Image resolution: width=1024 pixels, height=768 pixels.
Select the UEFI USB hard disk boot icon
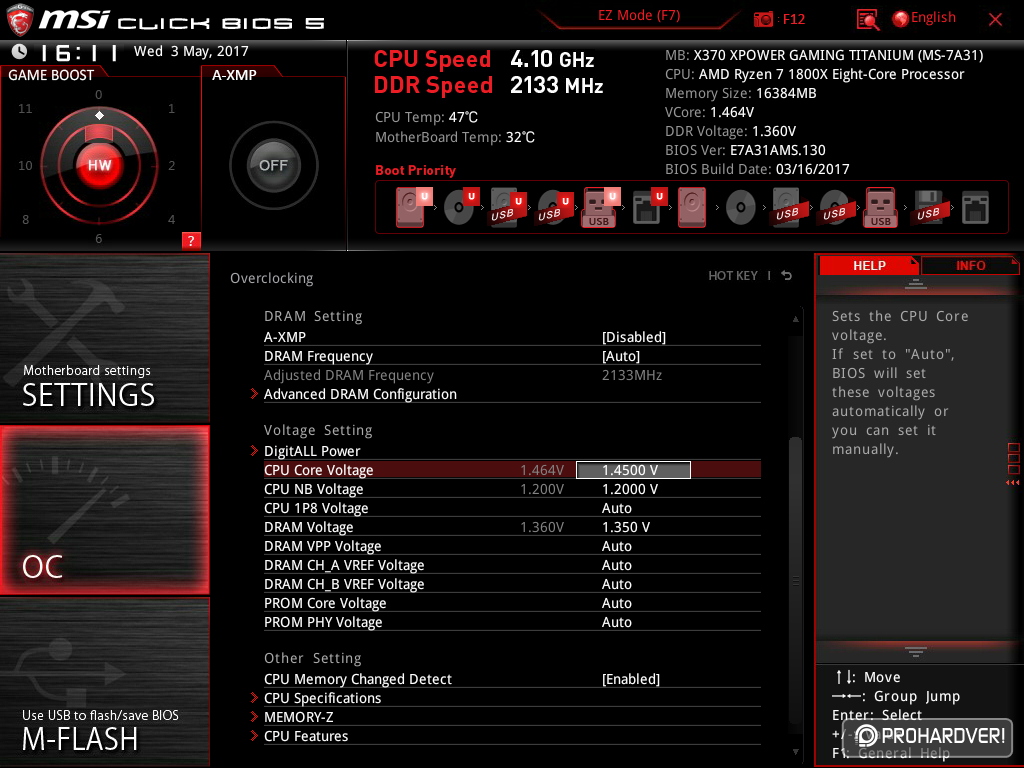508,207
